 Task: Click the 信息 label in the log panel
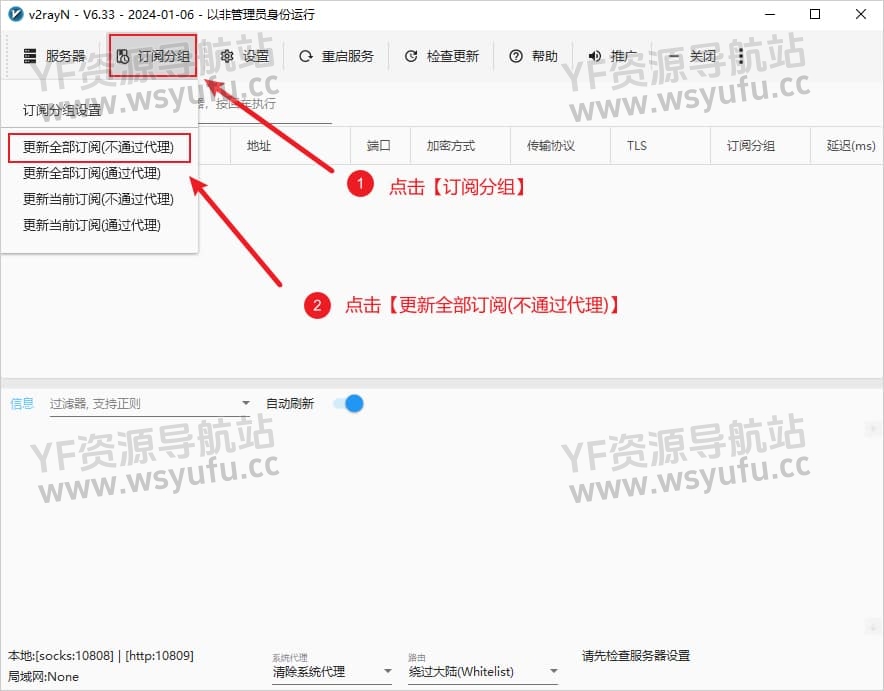[22, 404]
